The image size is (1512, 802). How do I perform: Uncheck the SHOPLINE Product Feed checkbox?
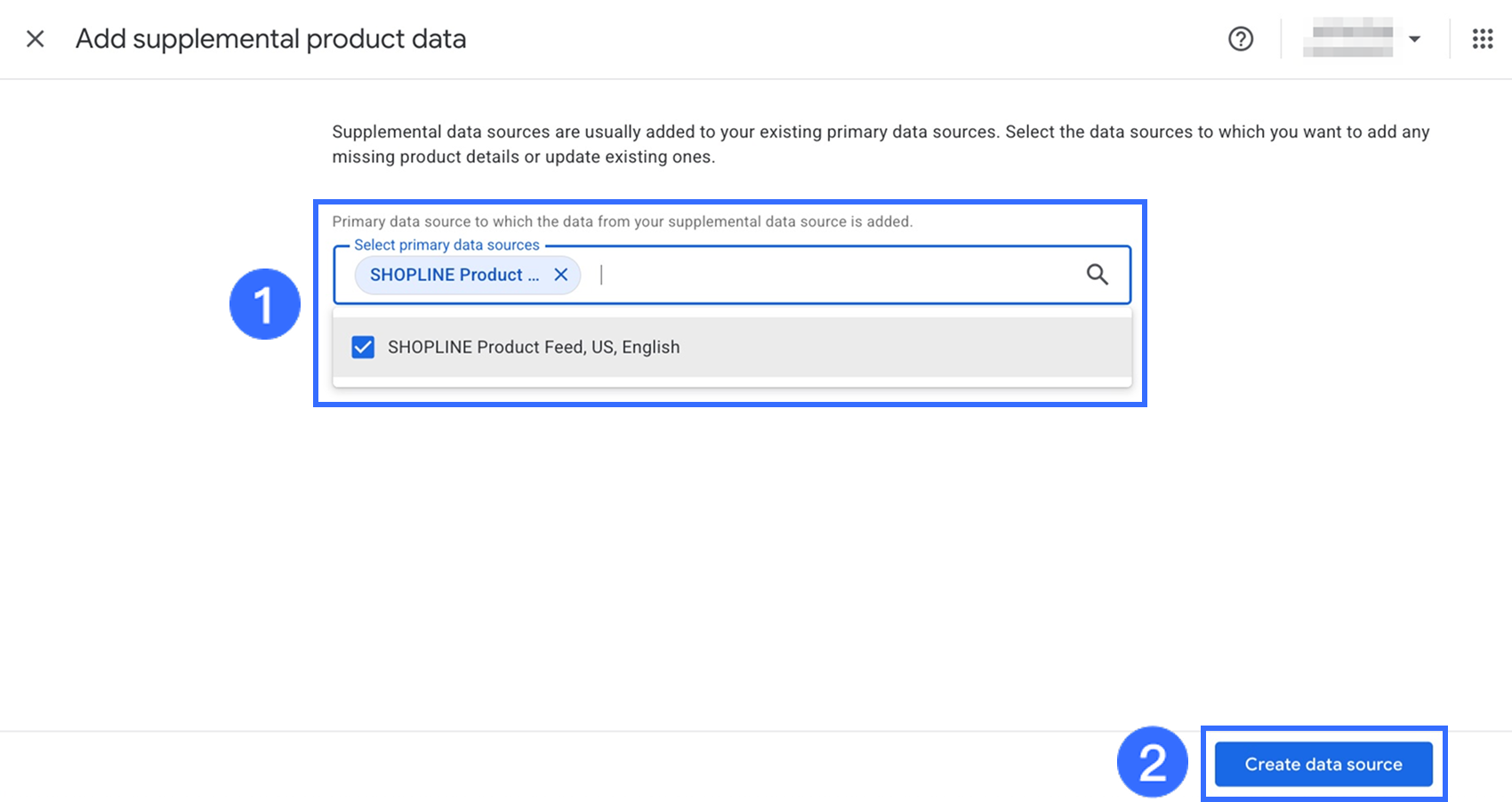tap(363, 347)
